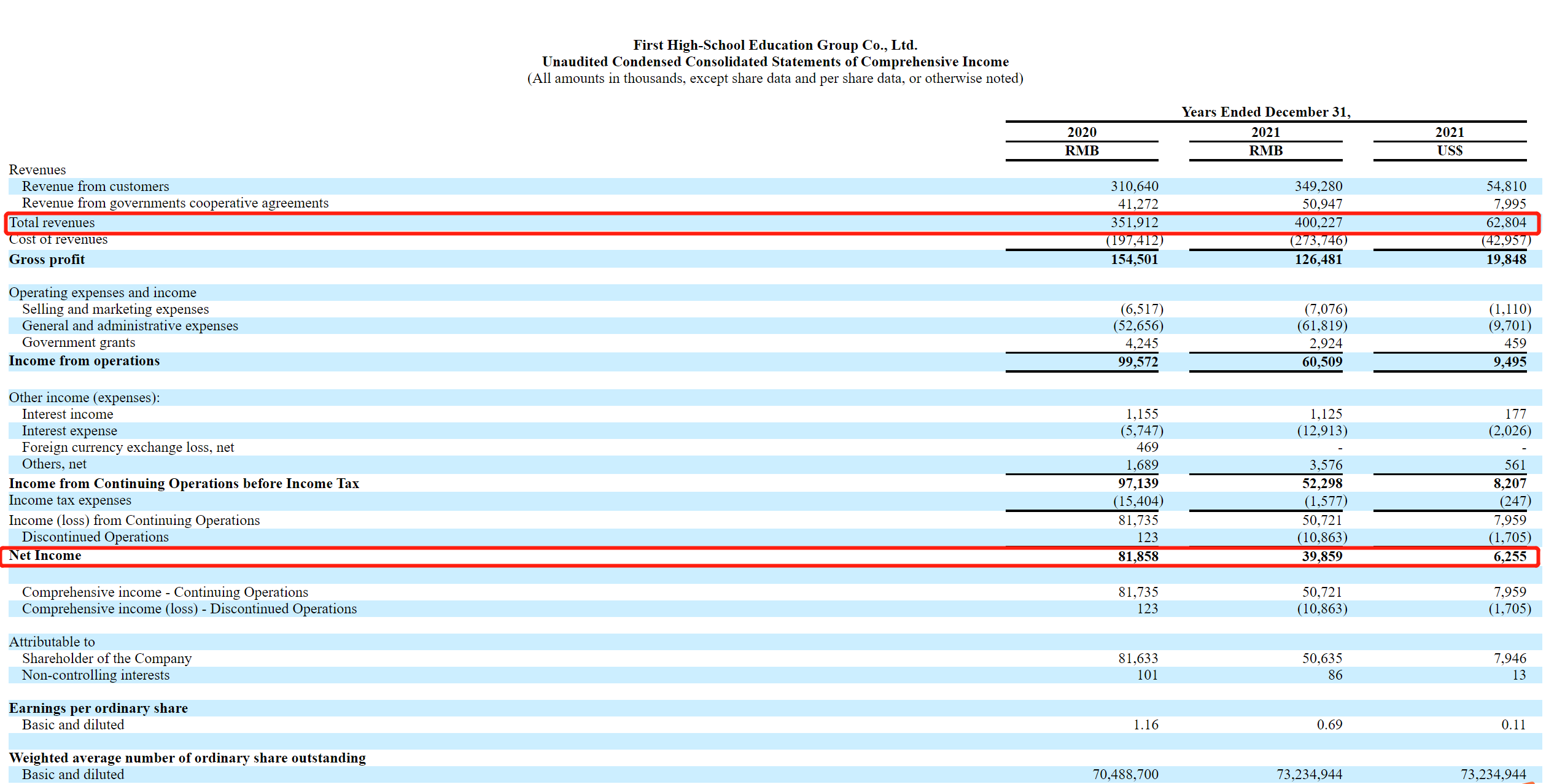The width and height of the screenshot is (1546, 784).
Task: Click the 2020 Total revenues value 351,912
Action: 1133,222
